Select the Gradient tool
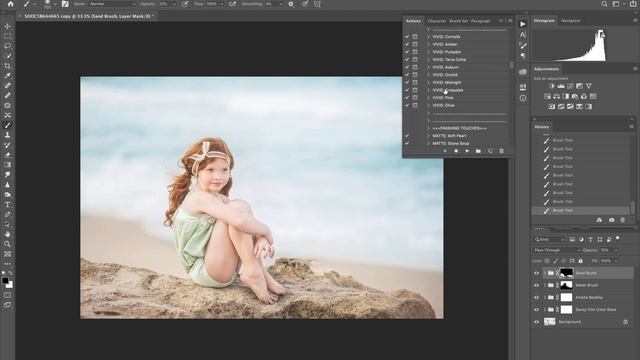Image resolution: width=640 pixels, height=360 pixels. coord(7,165)
